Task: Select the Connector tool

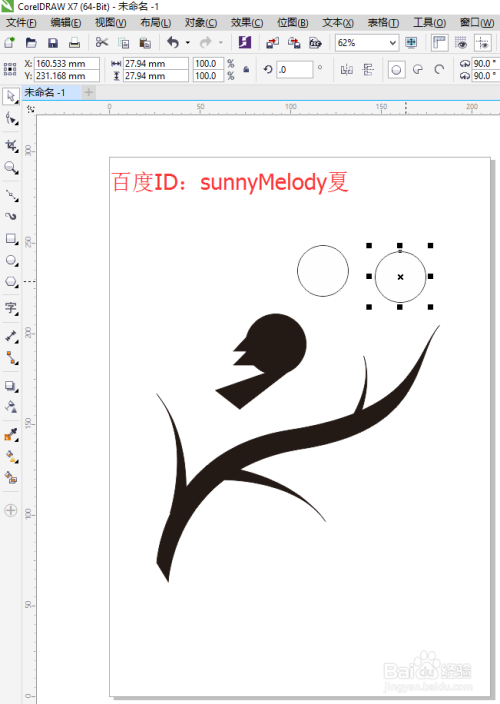Action: point(11,358)
